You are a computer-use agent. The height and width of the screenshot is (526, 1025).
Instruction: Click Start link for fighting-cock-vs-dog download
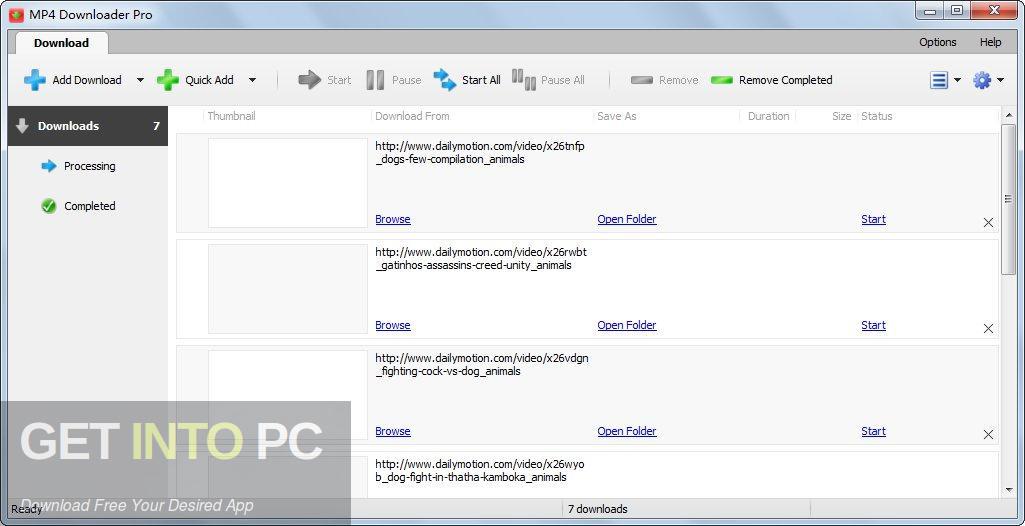coord(873,431)
